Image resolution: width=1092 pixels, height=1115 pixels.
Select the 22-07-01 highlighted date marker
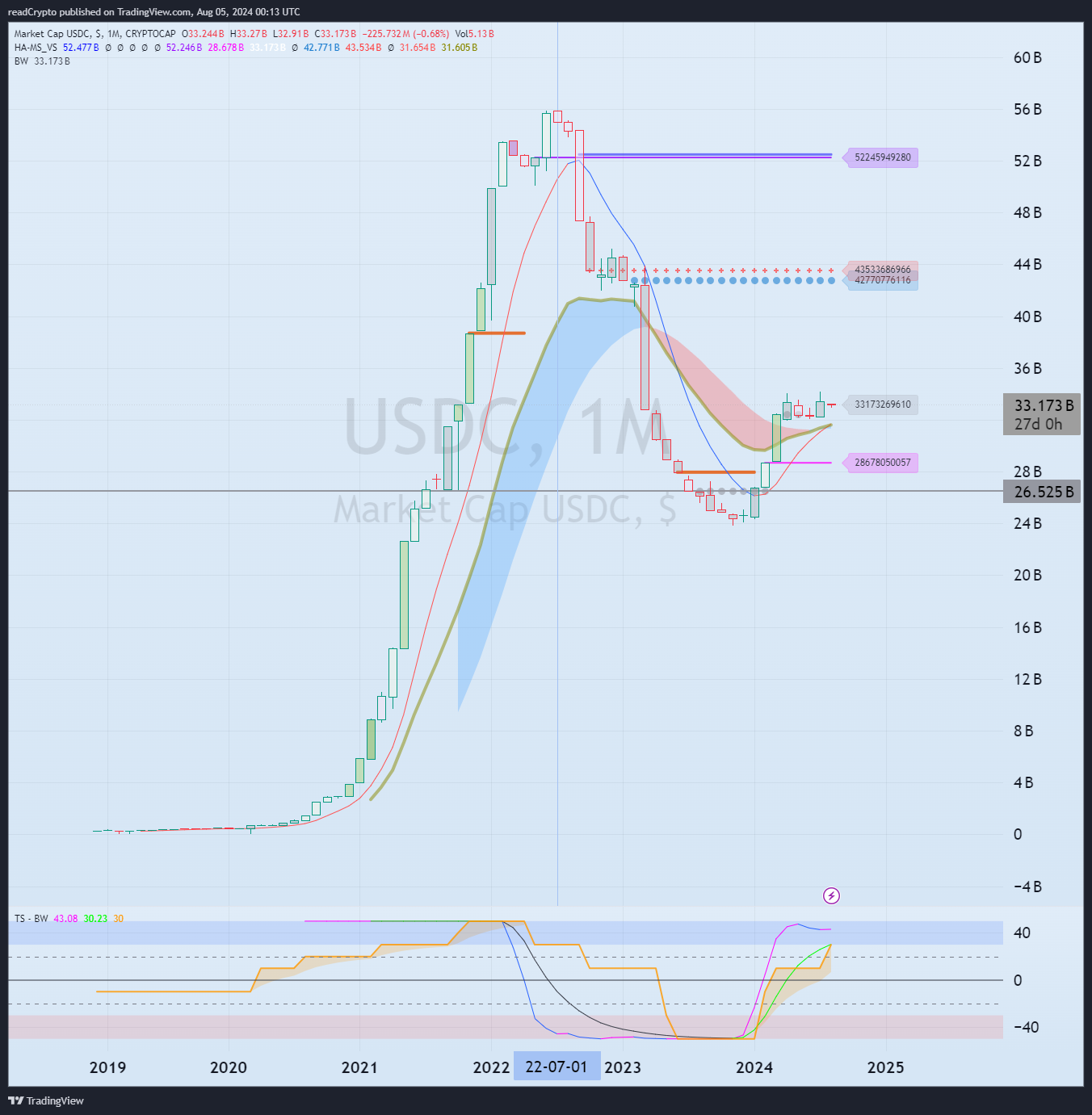(556, 1067)
